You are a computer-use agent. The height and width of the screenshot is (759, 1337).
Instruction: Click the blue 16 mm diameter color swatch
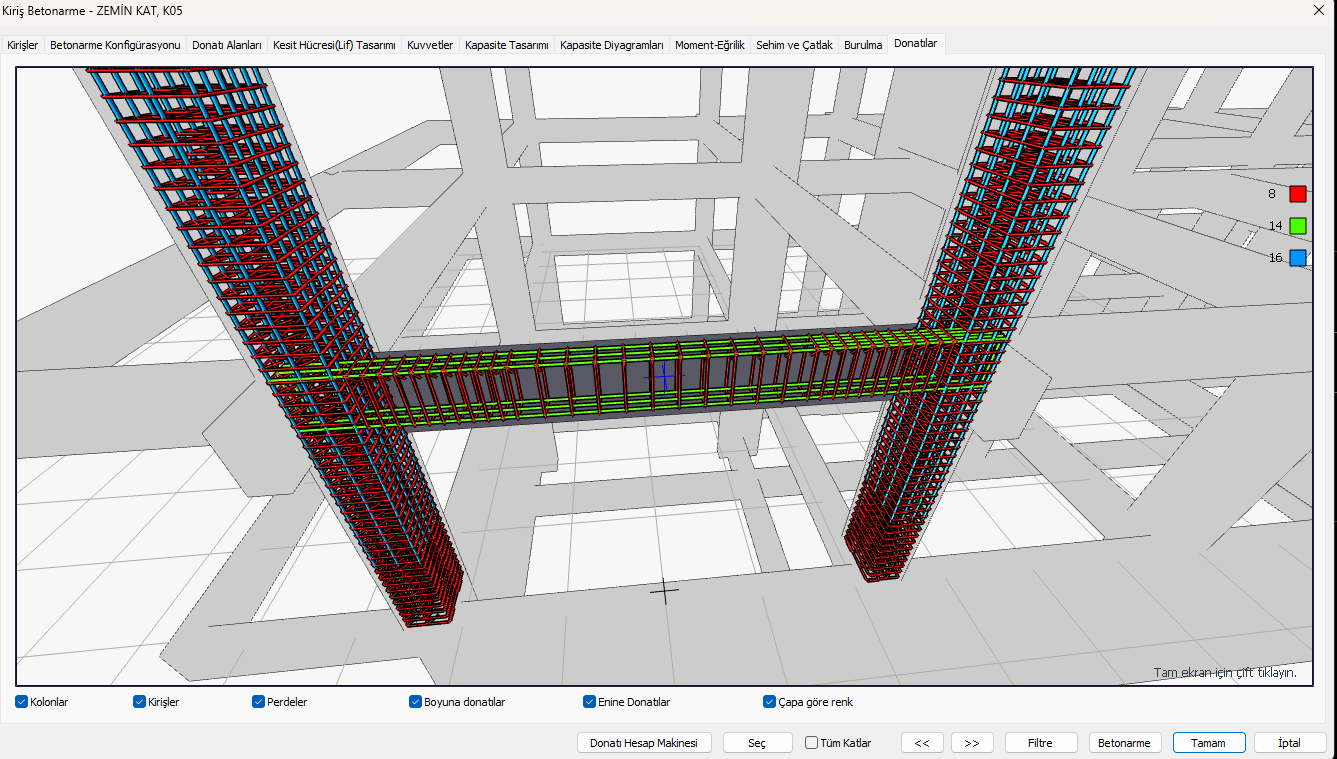pos(1298,258)
